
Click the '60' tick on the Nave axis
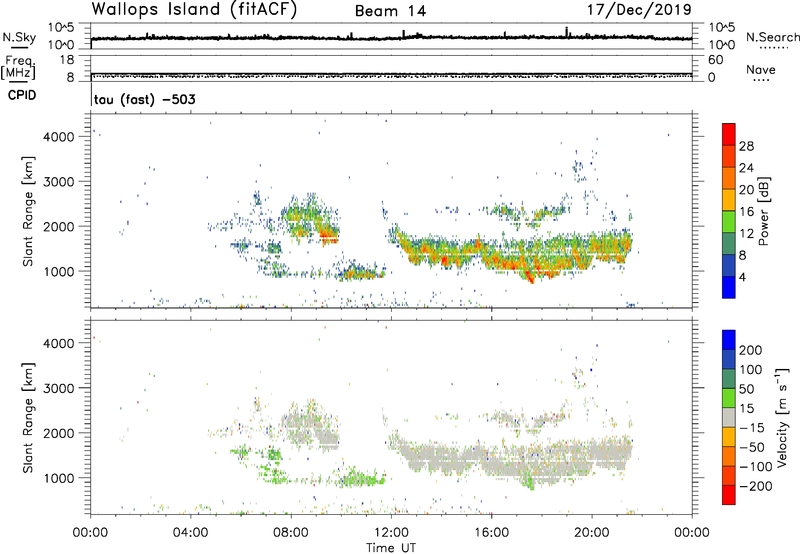(715, 60)
